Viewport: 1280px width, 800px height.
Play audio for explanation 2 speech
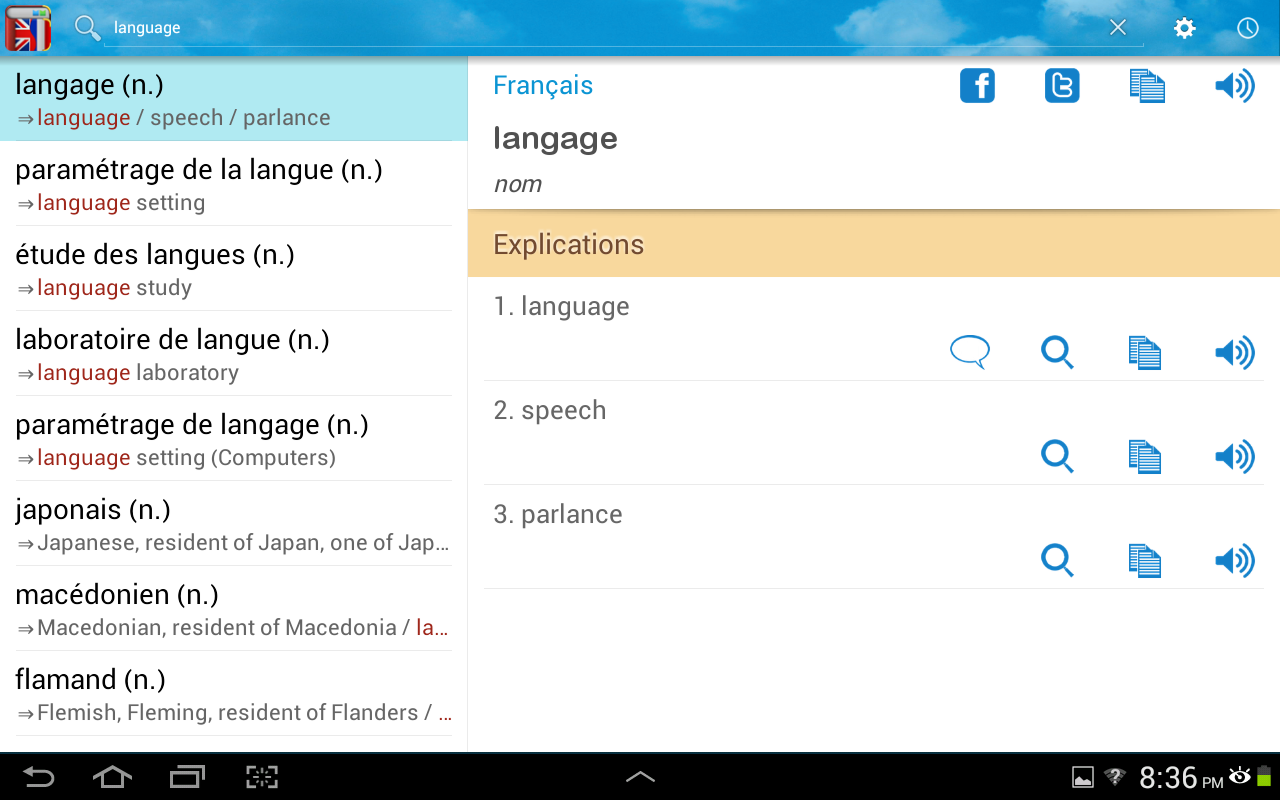1234,456
